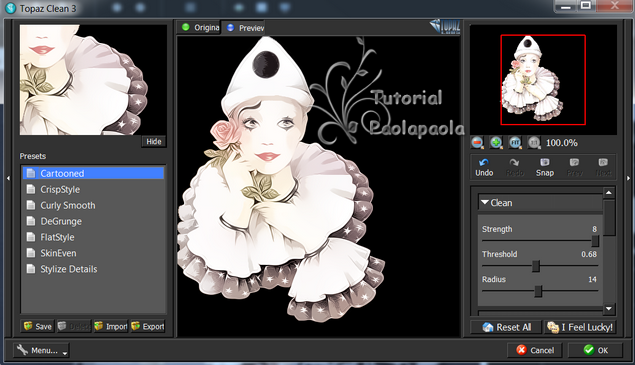Click the 1:1 actual size zoom icon

click(x=534, y=143)
